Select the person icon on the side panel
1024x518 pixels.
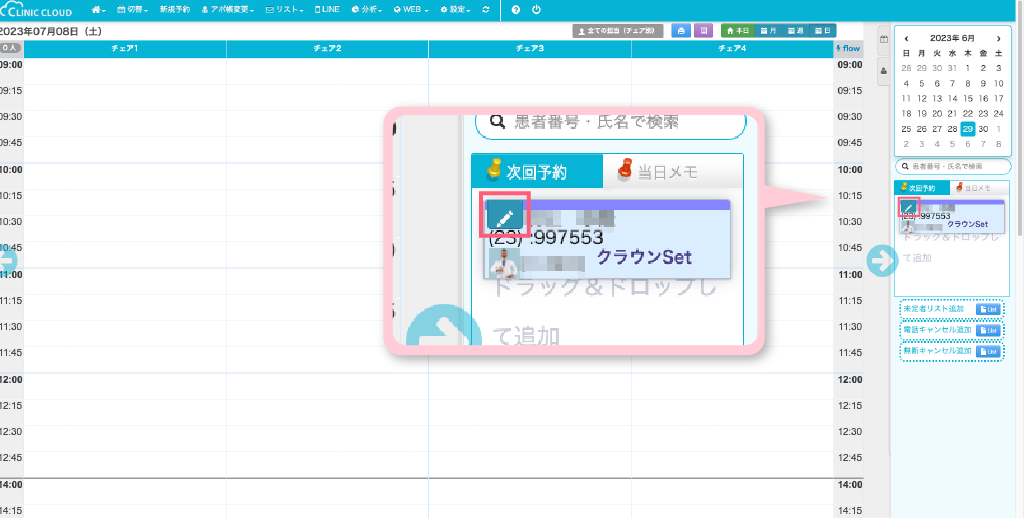coord(883,70)
